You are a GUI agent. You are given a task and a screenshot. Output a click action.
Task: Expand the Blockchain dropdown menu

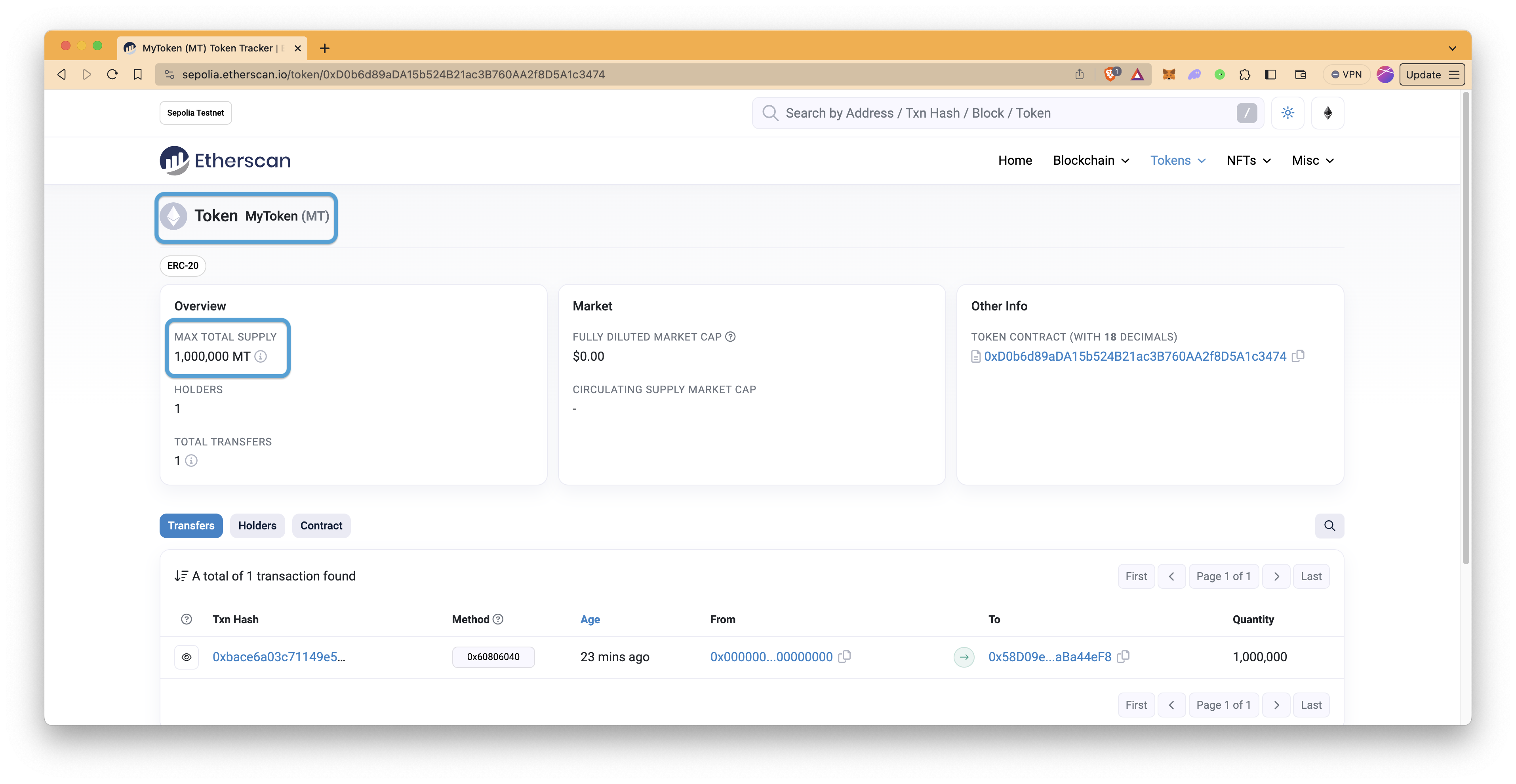tap(1091, 160)
